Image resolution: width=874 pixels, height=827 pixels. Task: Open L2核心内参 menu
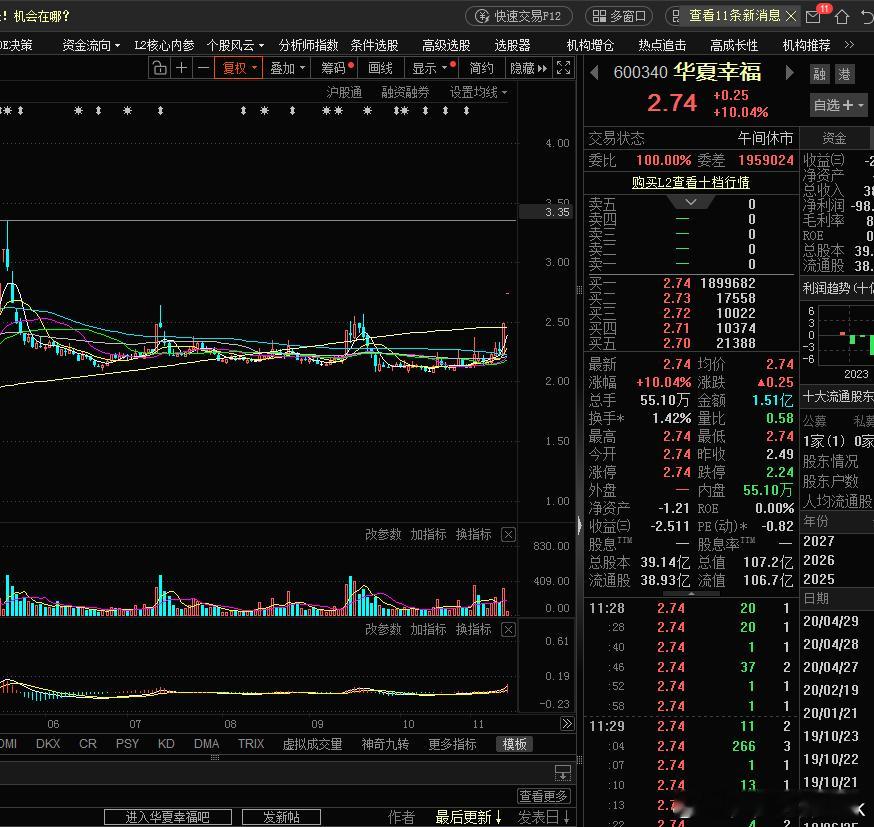coord(164,45)
